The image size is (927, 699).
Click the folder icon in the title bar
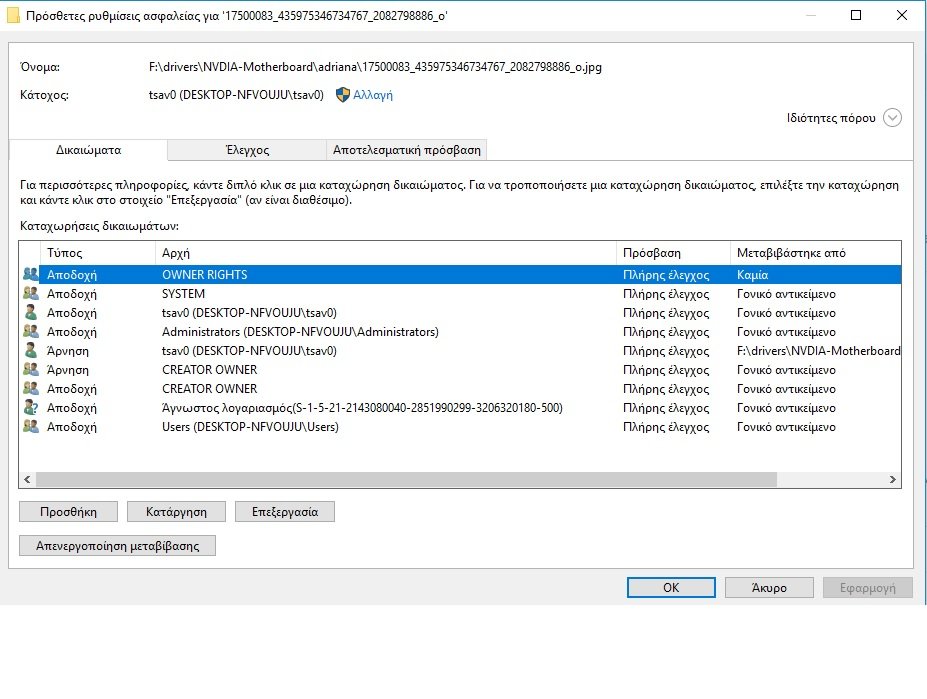point(14,16)
